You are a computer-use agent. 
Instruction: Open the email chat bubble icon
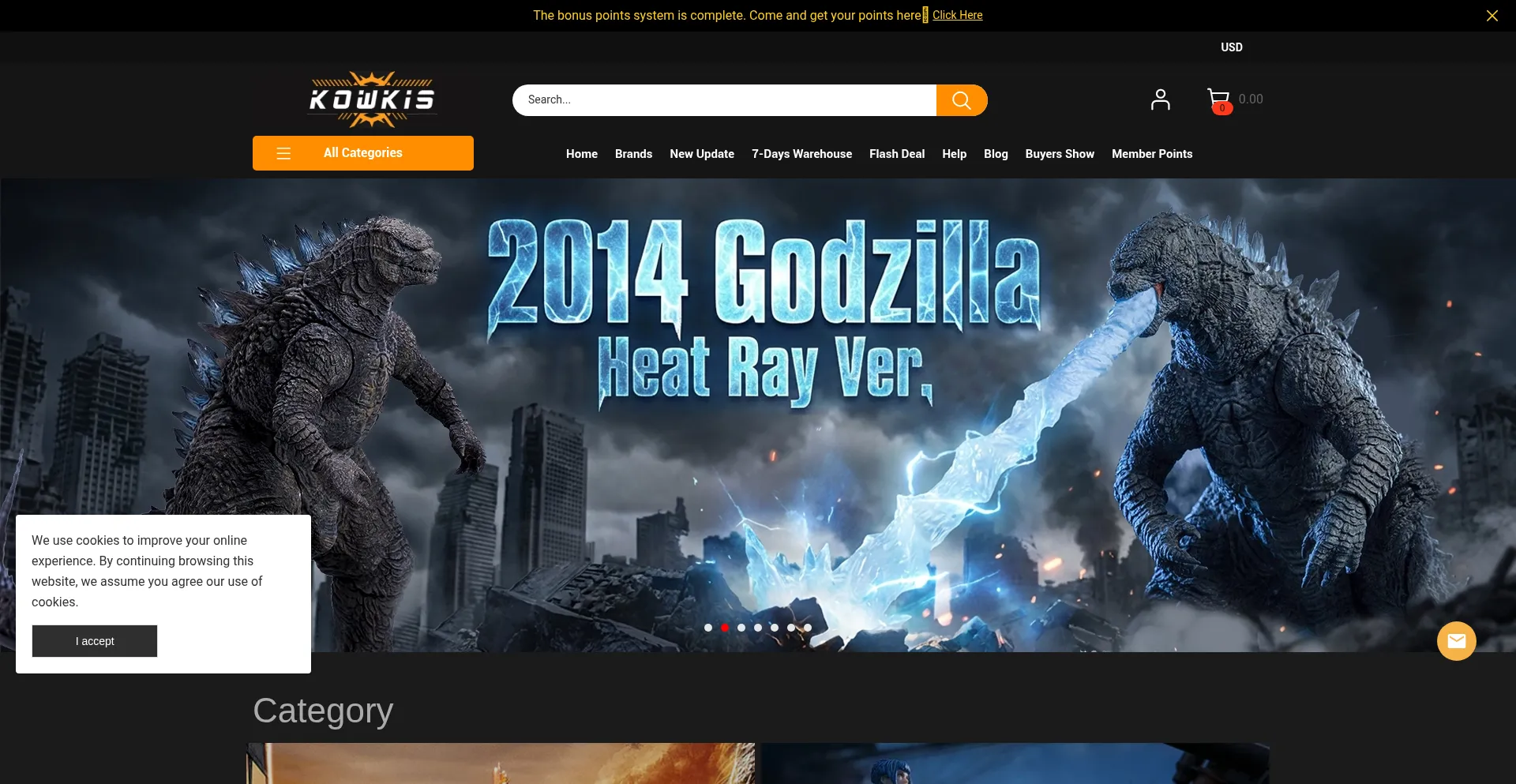(x=1456, y=641)
